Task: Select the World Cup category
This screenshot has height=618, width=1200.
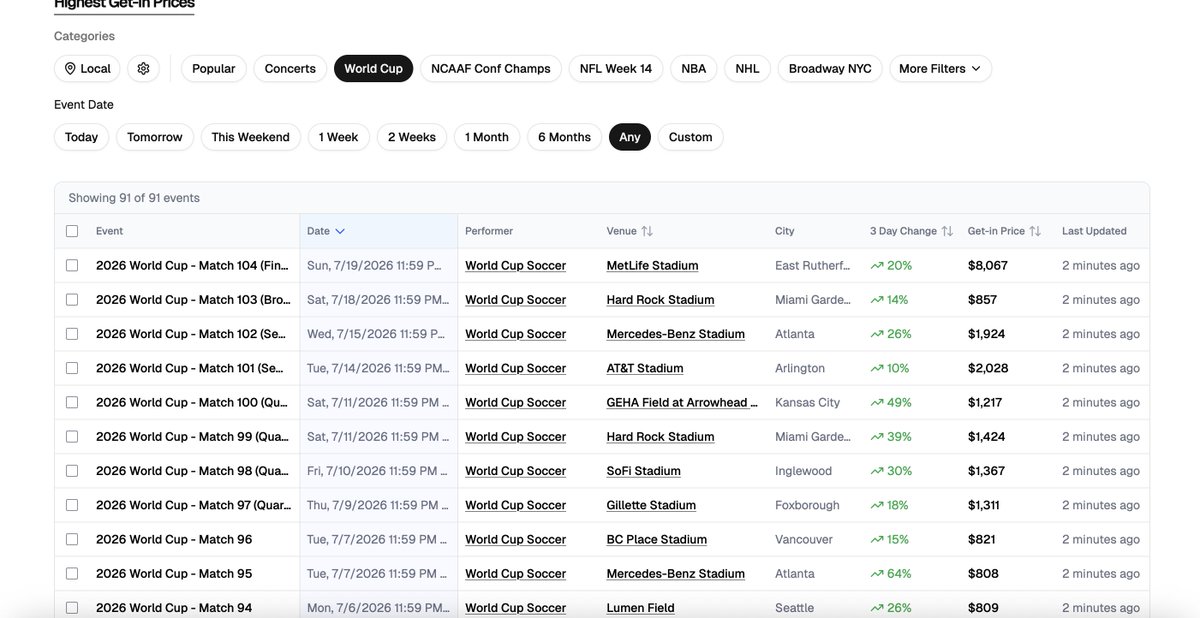Action: [373, 68]
